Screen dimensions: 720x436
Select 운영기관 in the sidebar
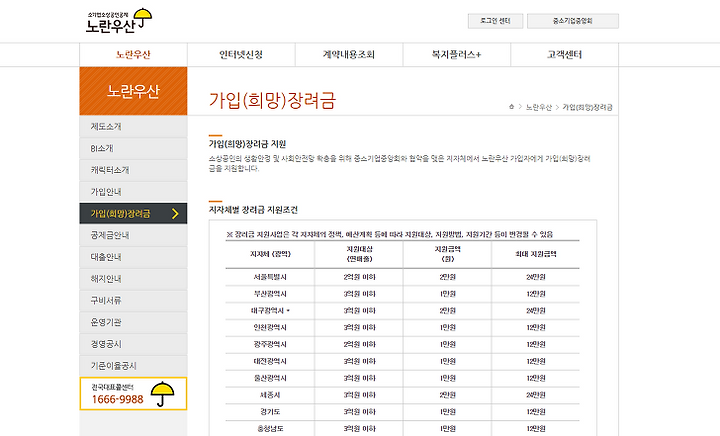[x=133, y=322]
